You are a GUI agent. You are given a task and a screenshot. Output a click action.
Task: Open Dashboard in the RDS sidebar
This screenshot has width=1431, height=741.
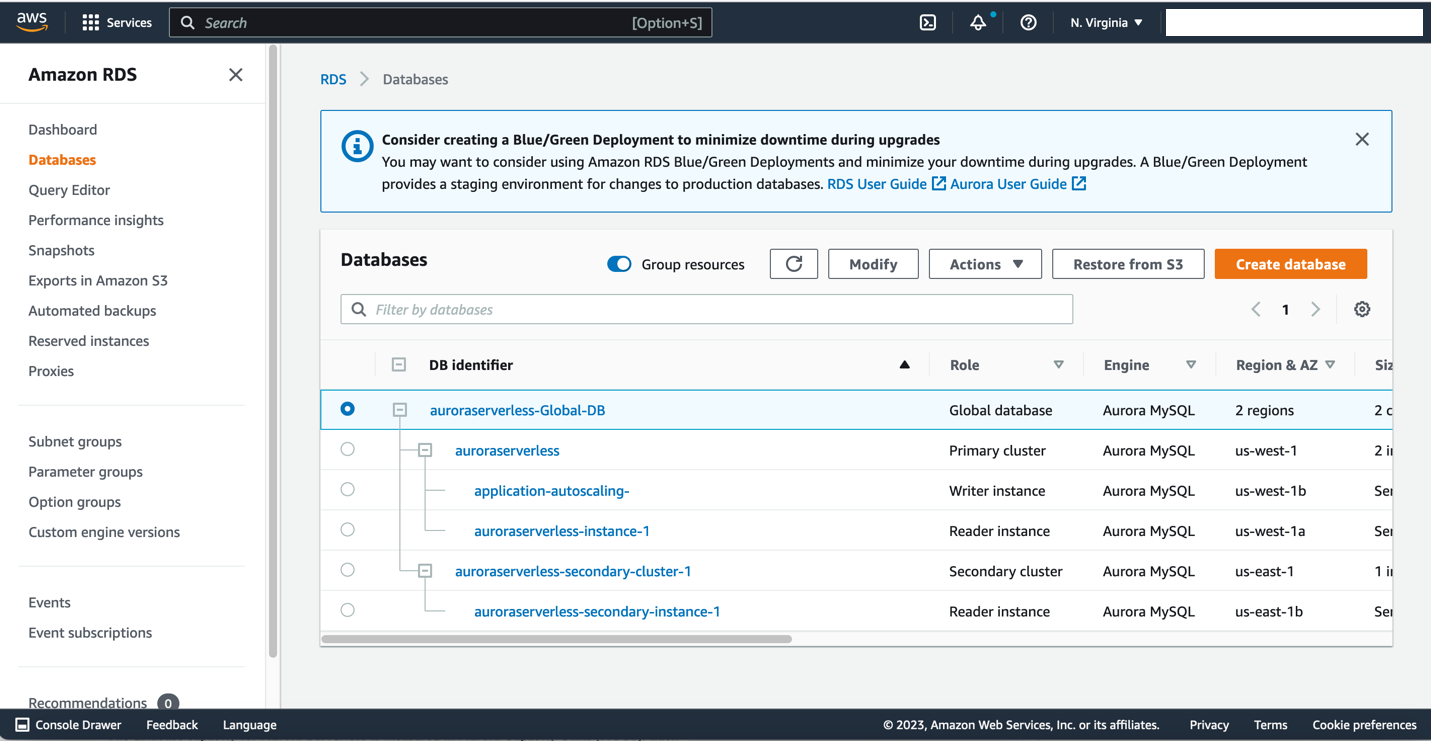pos(63,129)
